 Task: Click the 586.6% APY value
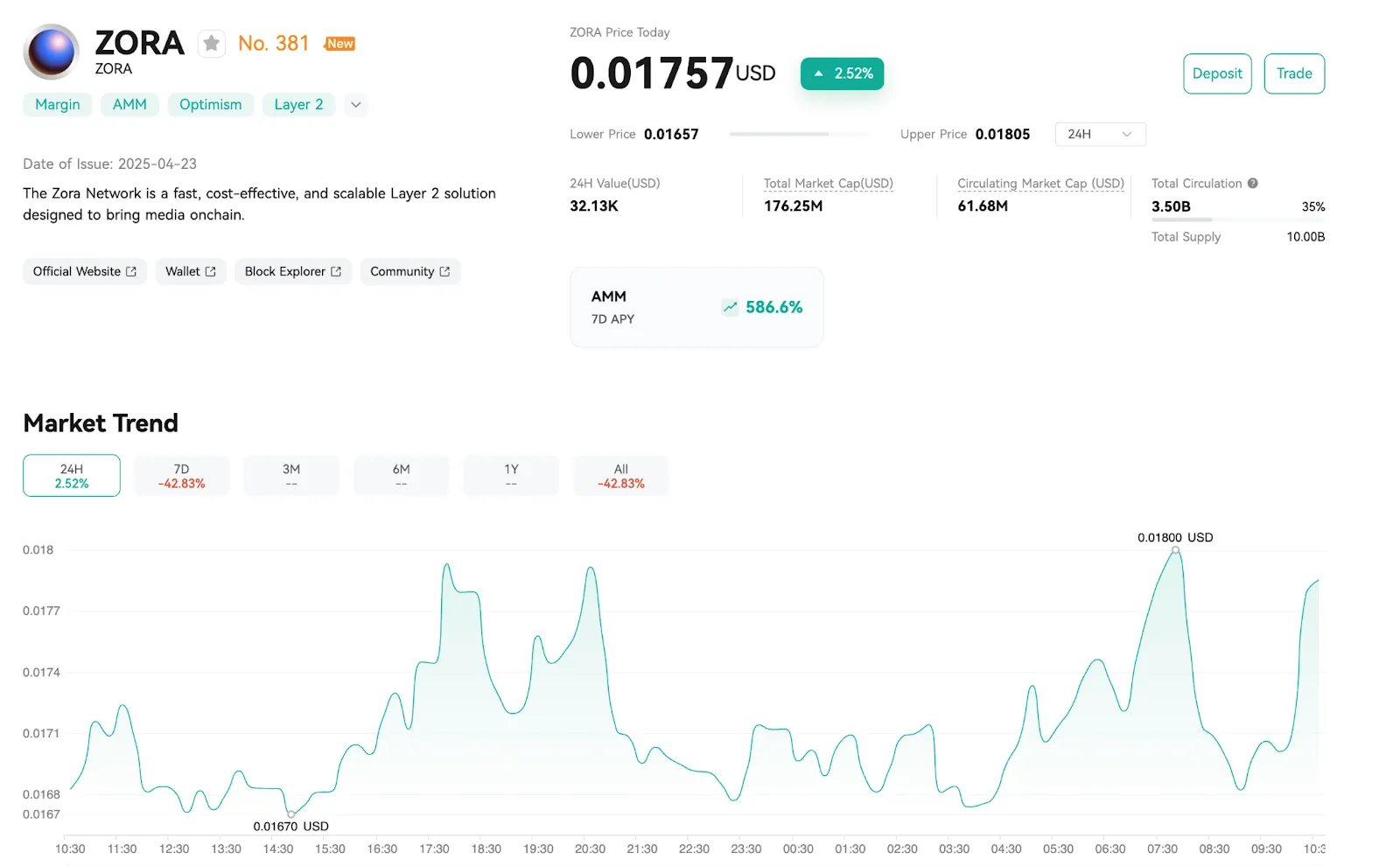pyautogui.click(x=774, y=307)
